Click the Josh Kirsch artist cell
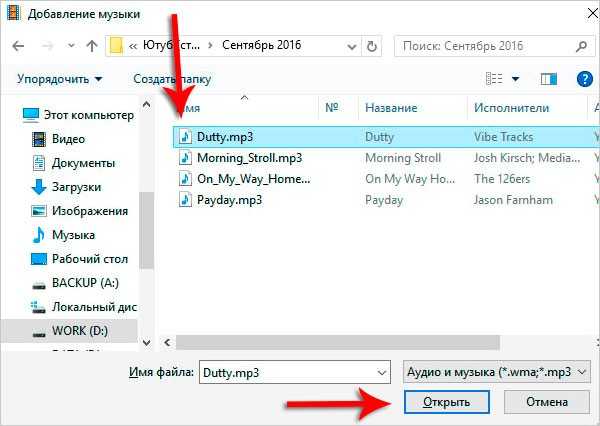Screen dimensions: 600x426 [x=527, y=158]
